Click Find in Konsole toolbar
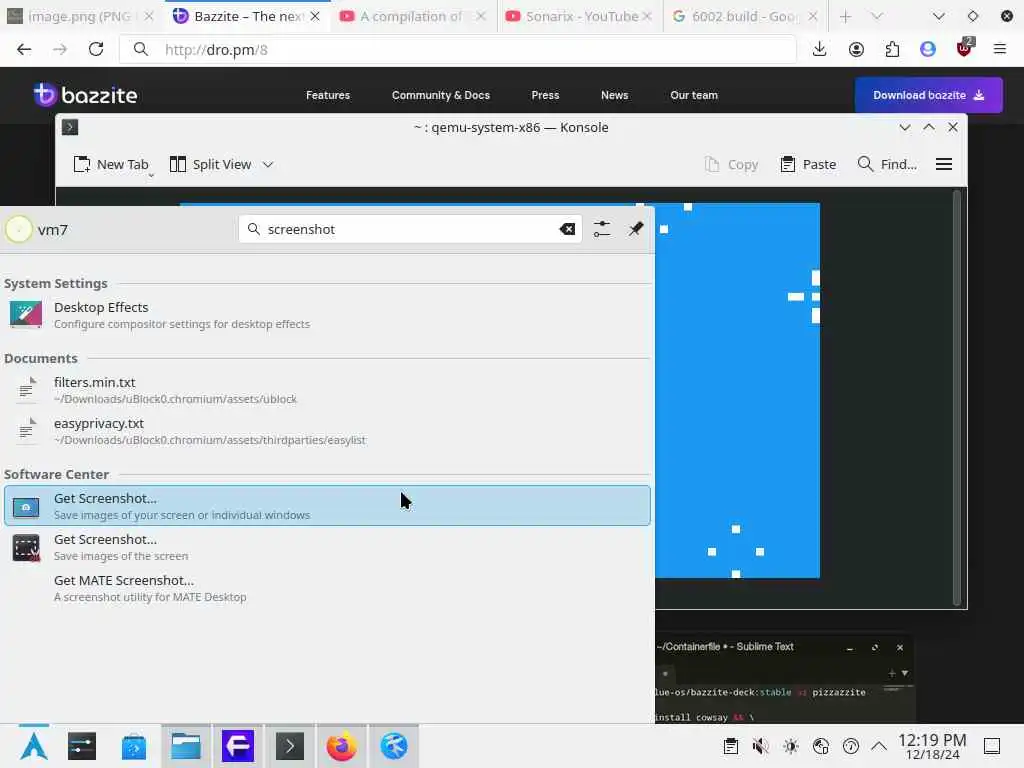The image size is (1024, 768). pos(888,165)
